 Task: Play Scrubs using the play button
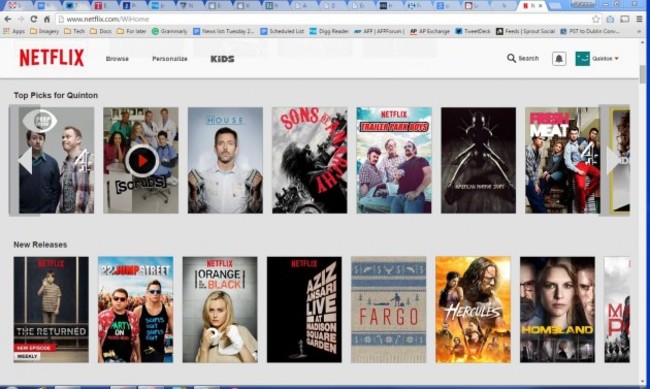click(142, 160)
